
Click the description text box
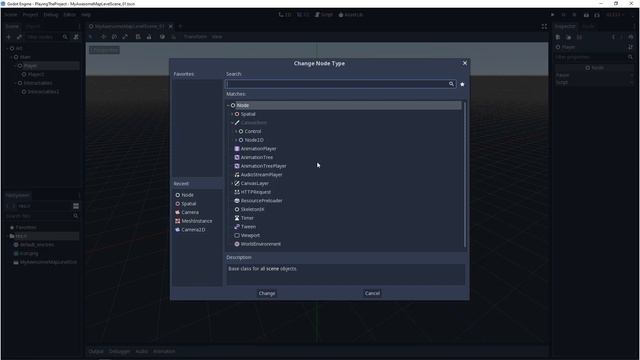346,274
